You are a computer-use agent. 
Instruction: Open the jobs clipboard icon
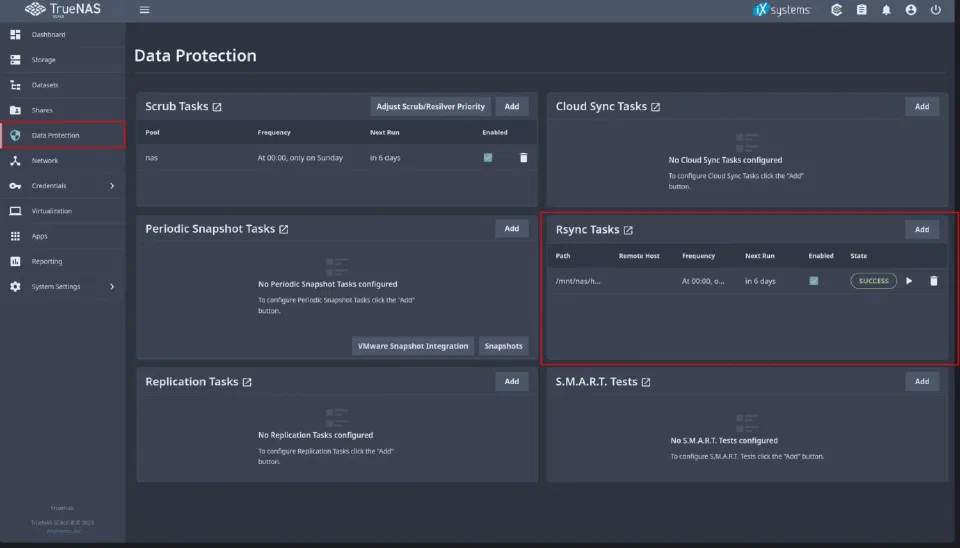(x=861, y=10)
